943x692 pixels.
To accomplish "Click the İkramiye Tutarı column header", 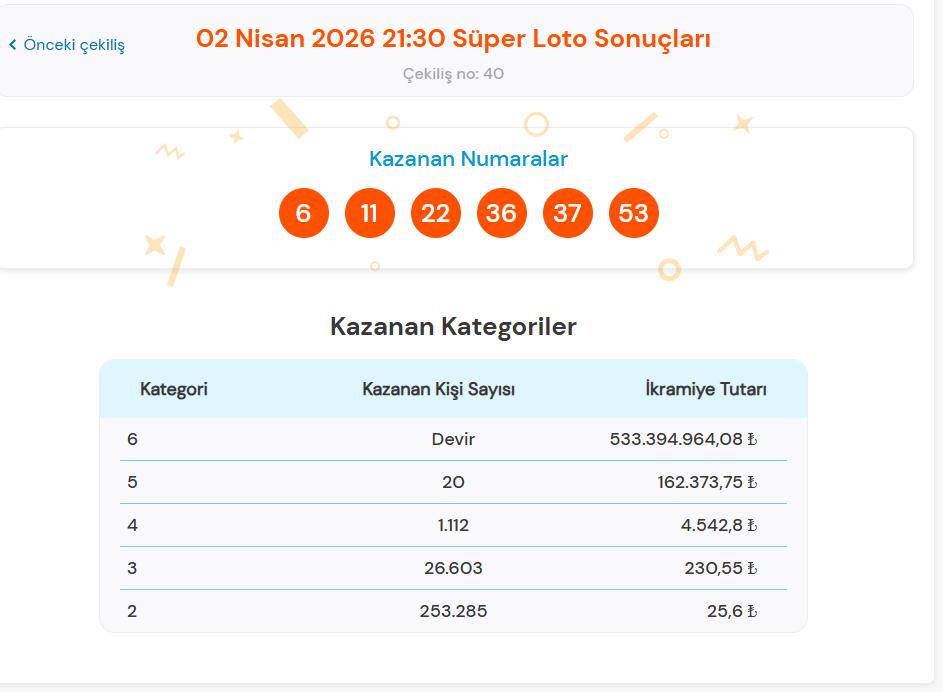I will pyautogui.click(x=706, y=389).
